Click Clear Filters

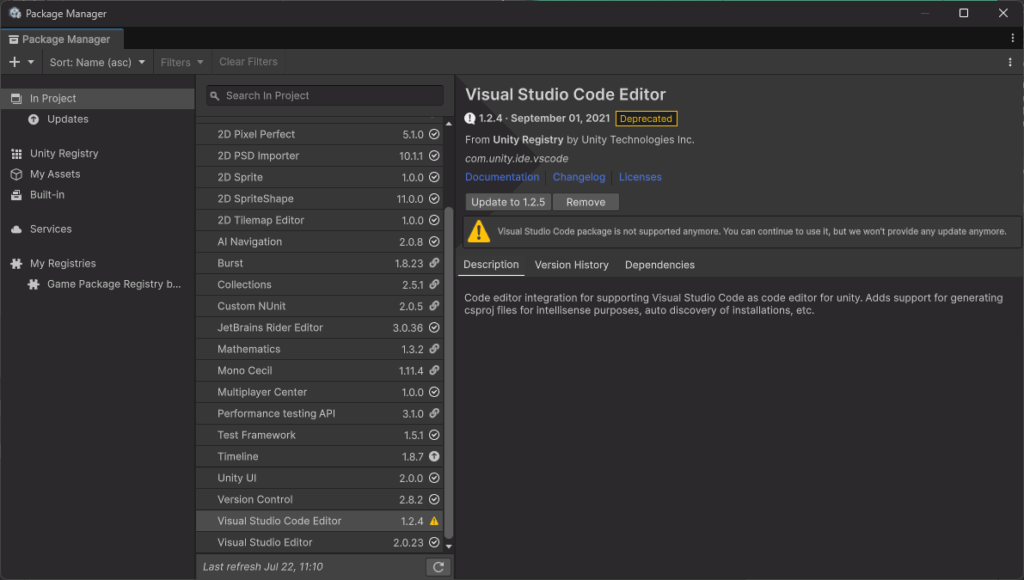point(248,62)
